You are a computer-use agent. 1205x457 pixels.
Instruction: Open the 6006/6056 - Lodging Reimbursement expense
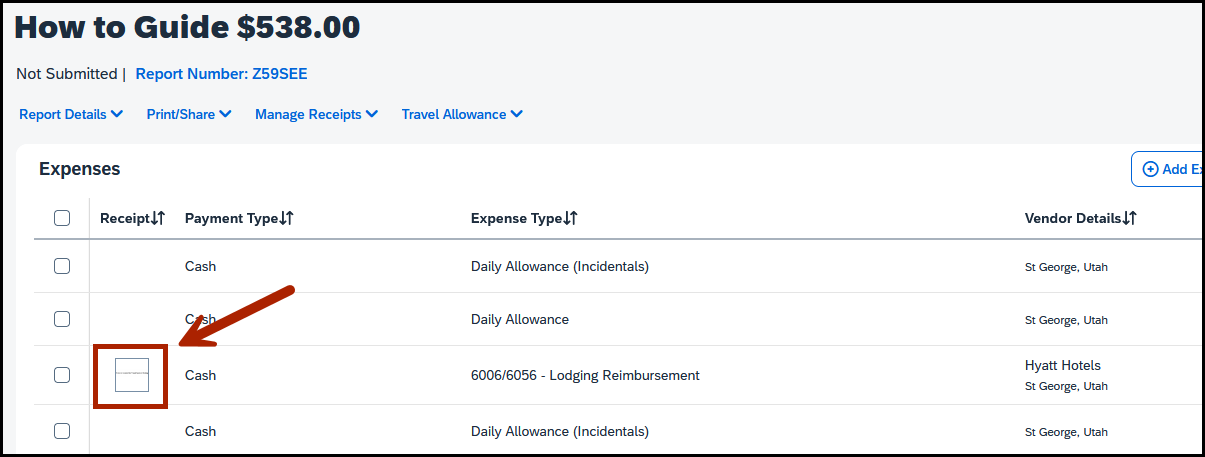(x=585, y=375)
